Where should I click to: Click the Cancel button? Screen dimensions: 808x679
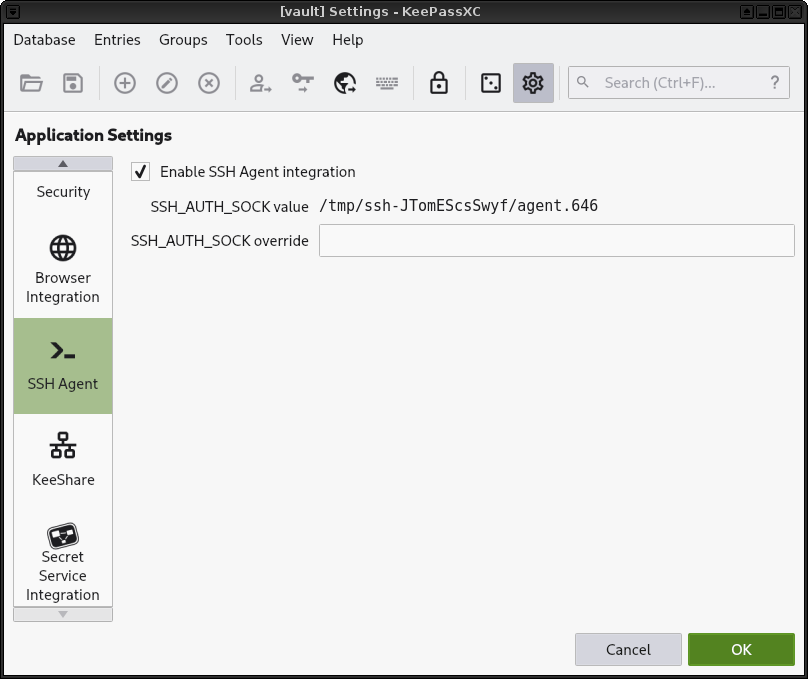[x=628, y=650]
